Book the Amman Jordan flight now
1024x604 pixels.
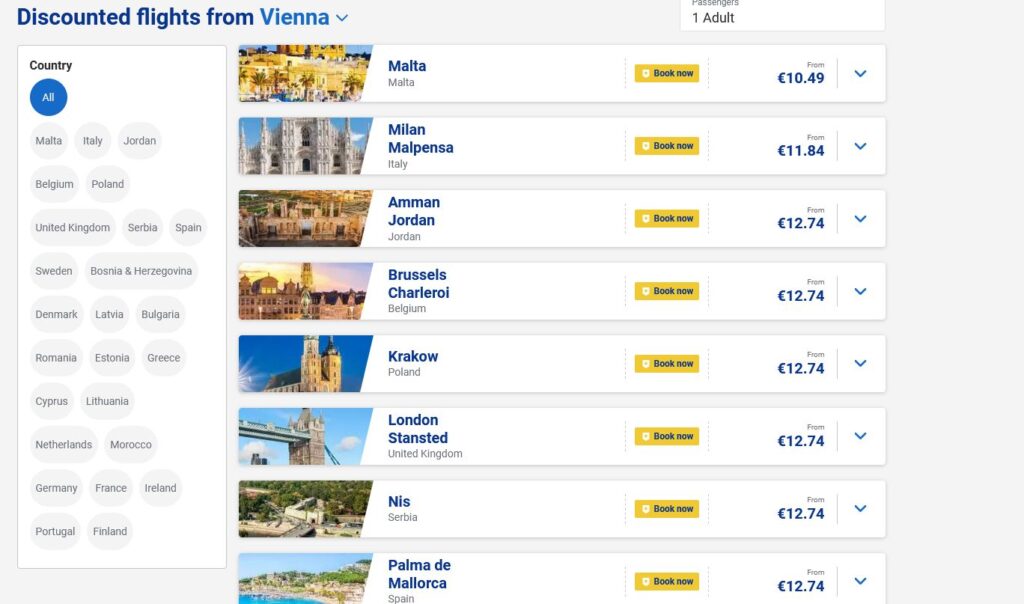click(x=667, y=219)
